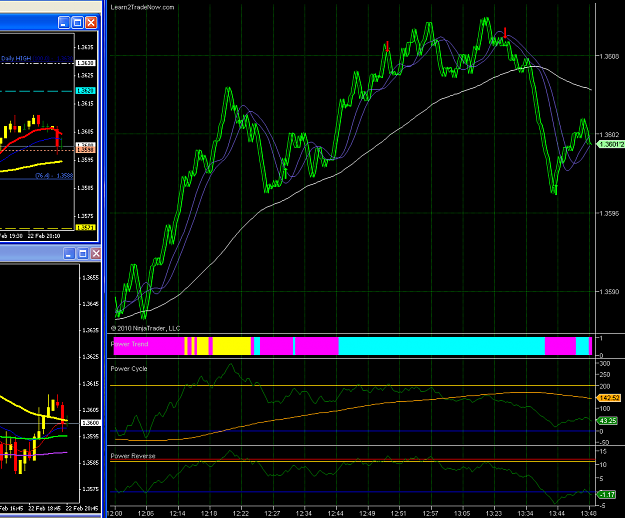Image resolution: width=625 pixels, height=518 pixels.
Task: Select the 1.36012 current price marker
Action: 611,144
